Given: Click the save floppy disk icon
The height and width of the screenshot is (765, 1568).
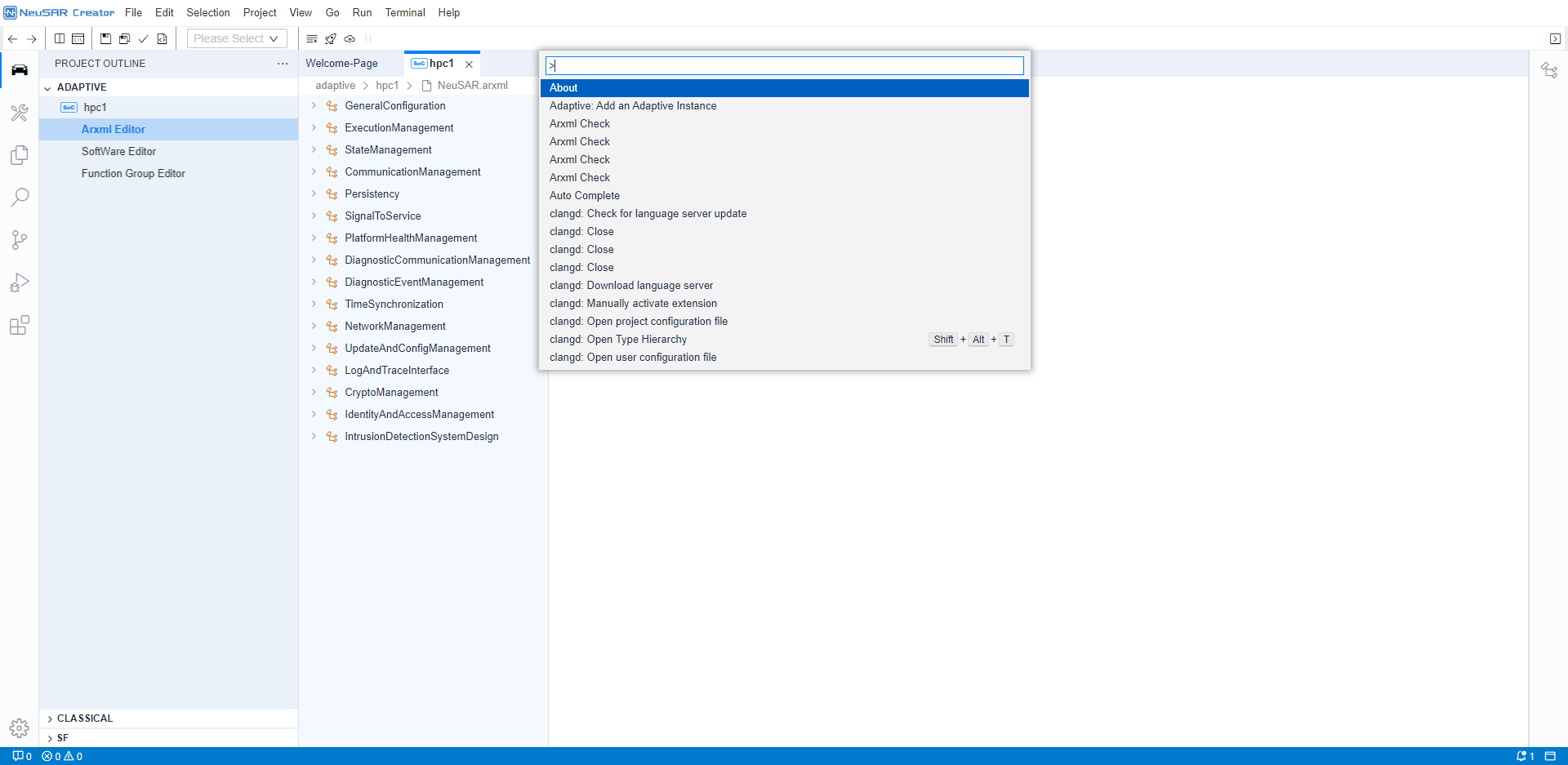Looking at the screenshot, I should [105, 38].
